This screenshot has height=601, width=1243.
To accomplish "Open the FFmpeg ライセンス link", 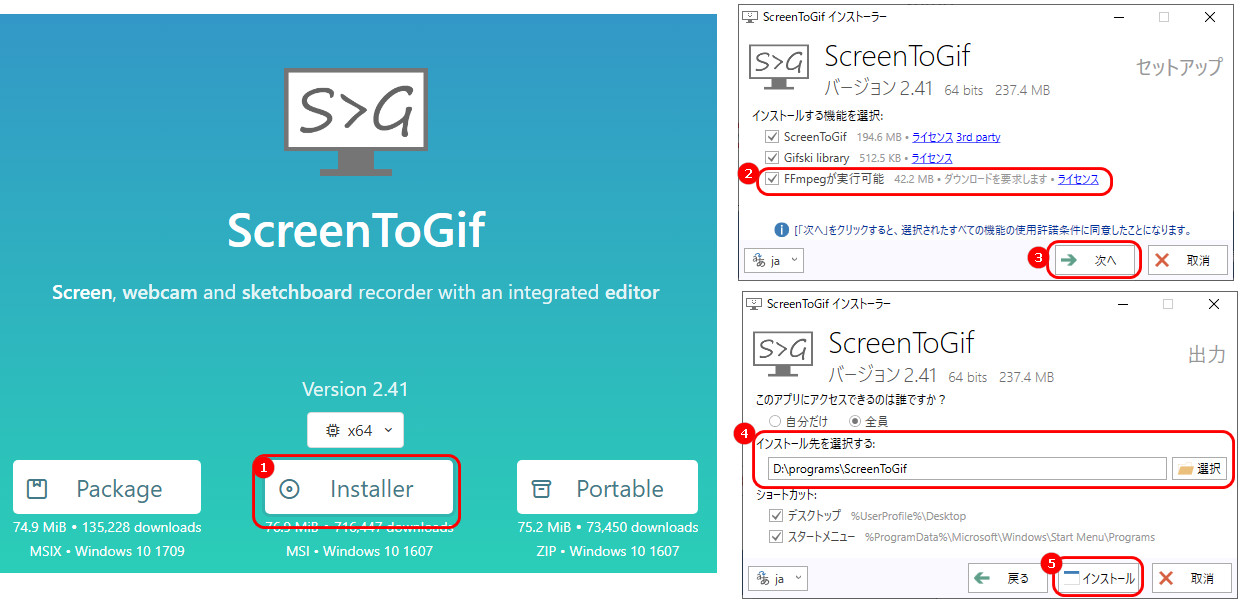I will click(1077, 180).
